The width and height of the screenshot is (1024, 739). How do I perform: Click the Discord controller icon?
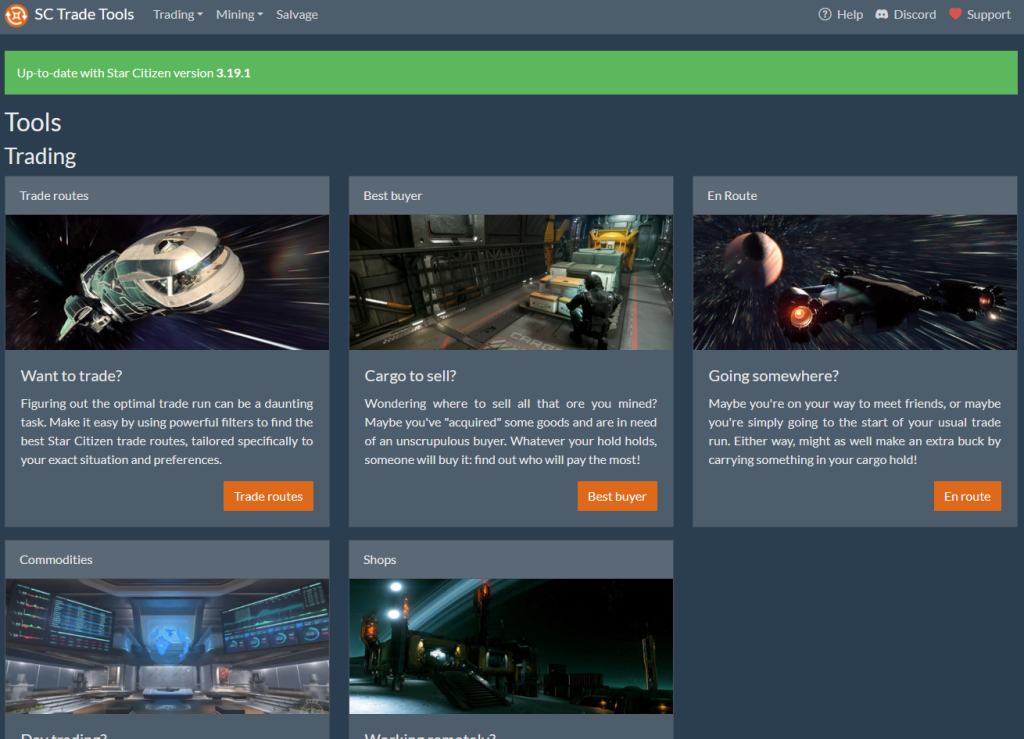tap(882, 15)
